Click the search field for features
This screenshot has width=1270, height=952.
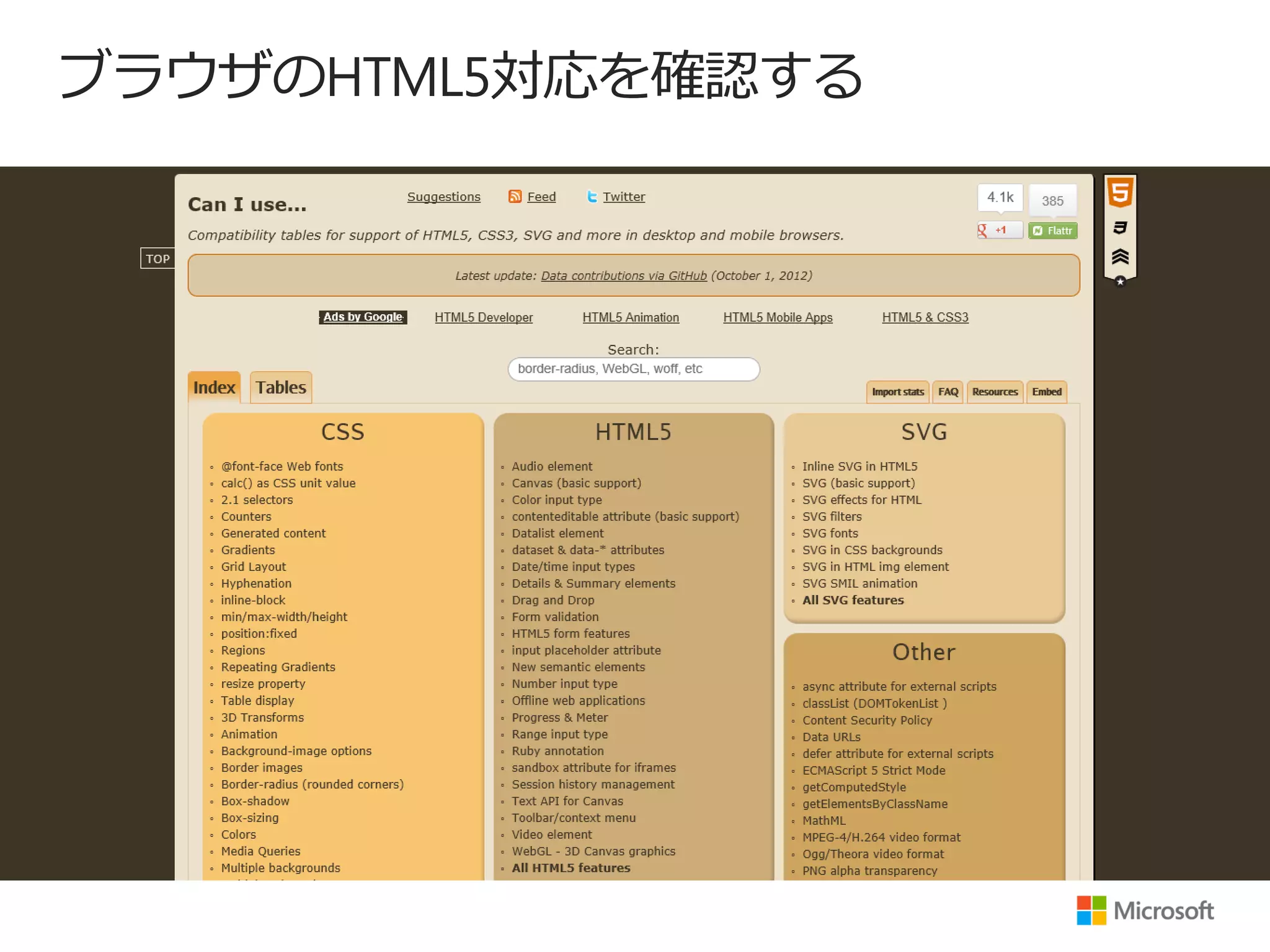click(634, 369)
